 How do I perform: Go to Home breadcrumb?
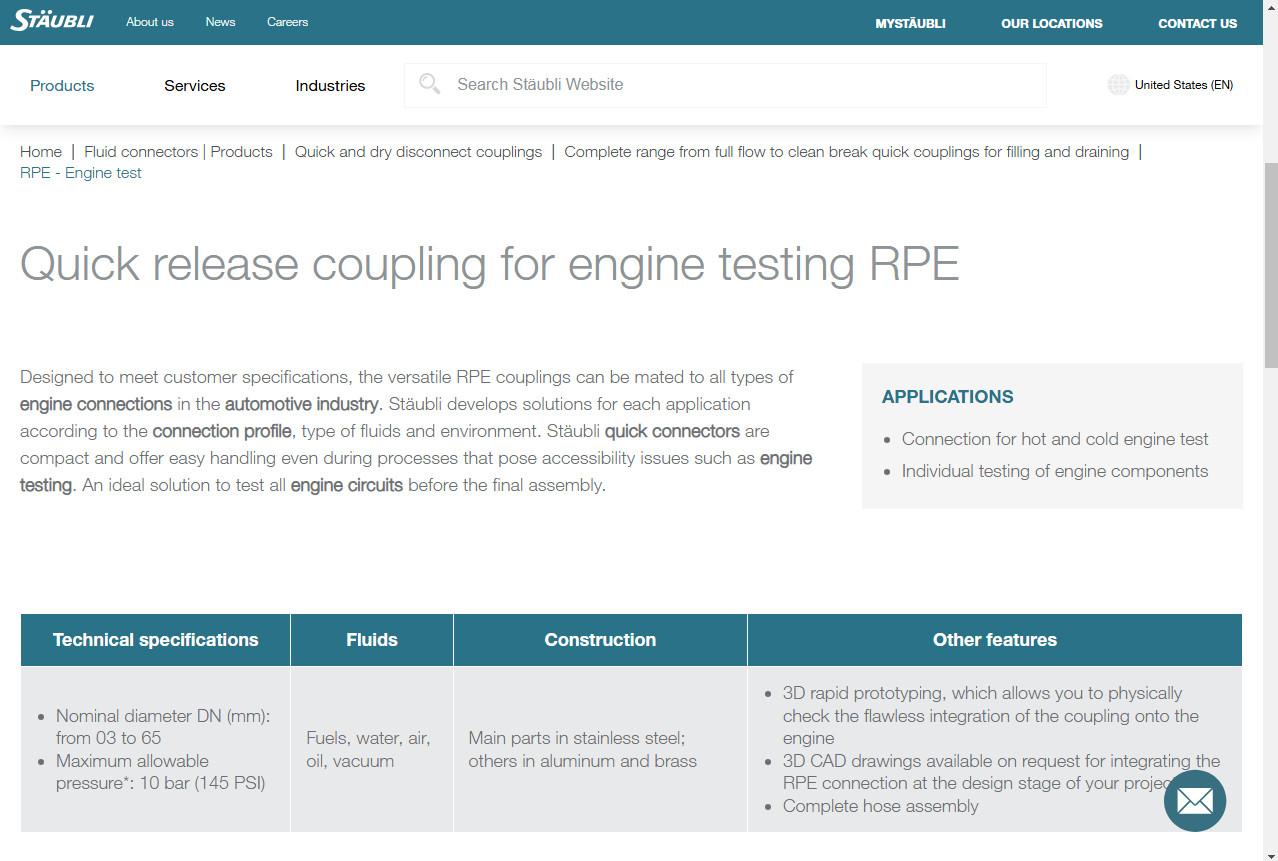pos(41,152)
